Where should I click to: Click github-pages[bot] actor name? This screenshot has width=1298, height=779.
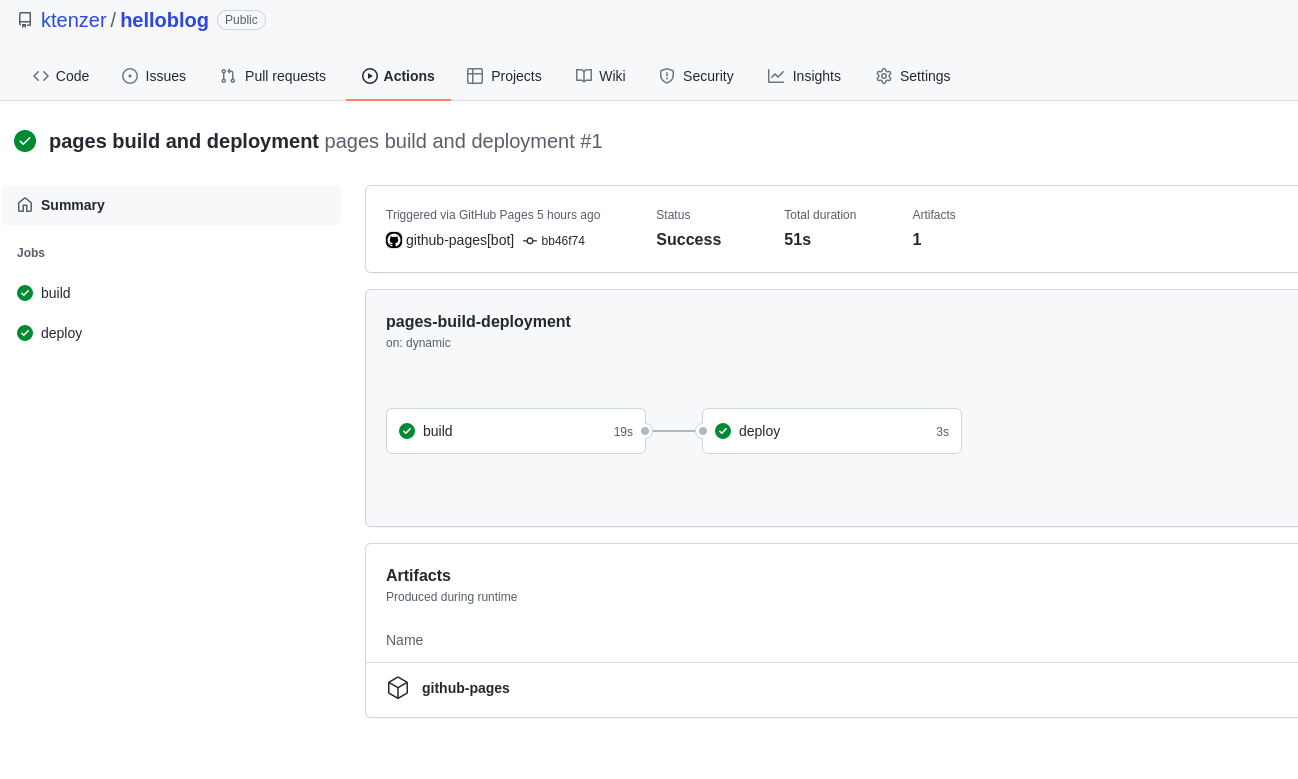(460, 240)
